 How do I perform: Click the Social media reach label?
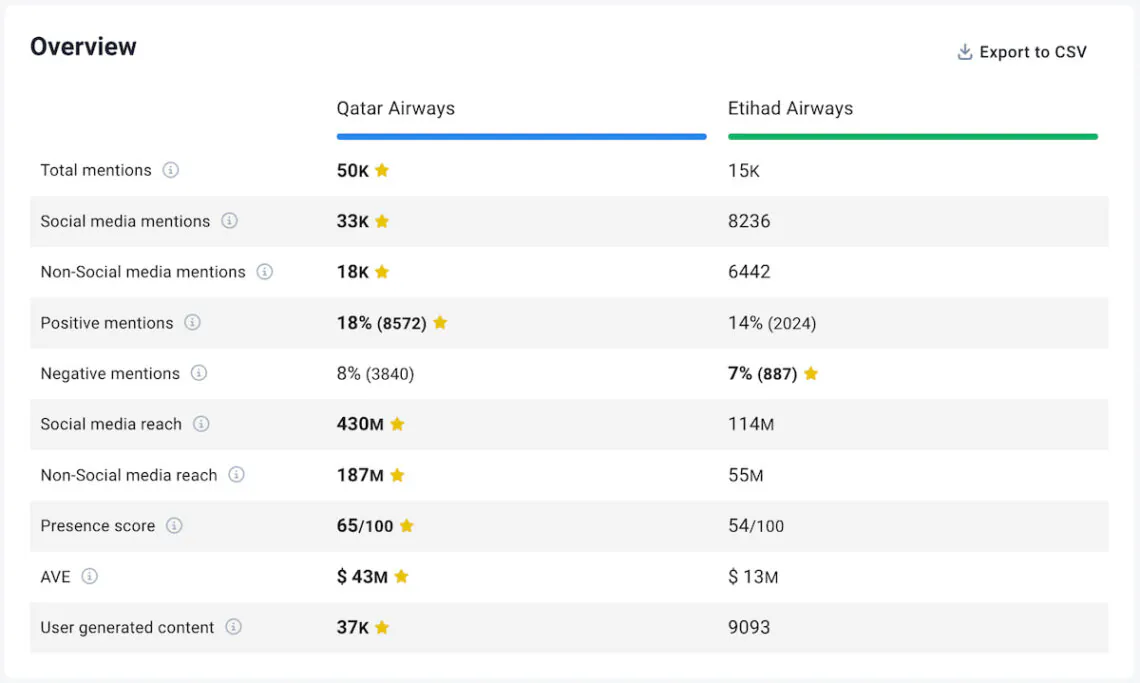[x=111, y=424]
